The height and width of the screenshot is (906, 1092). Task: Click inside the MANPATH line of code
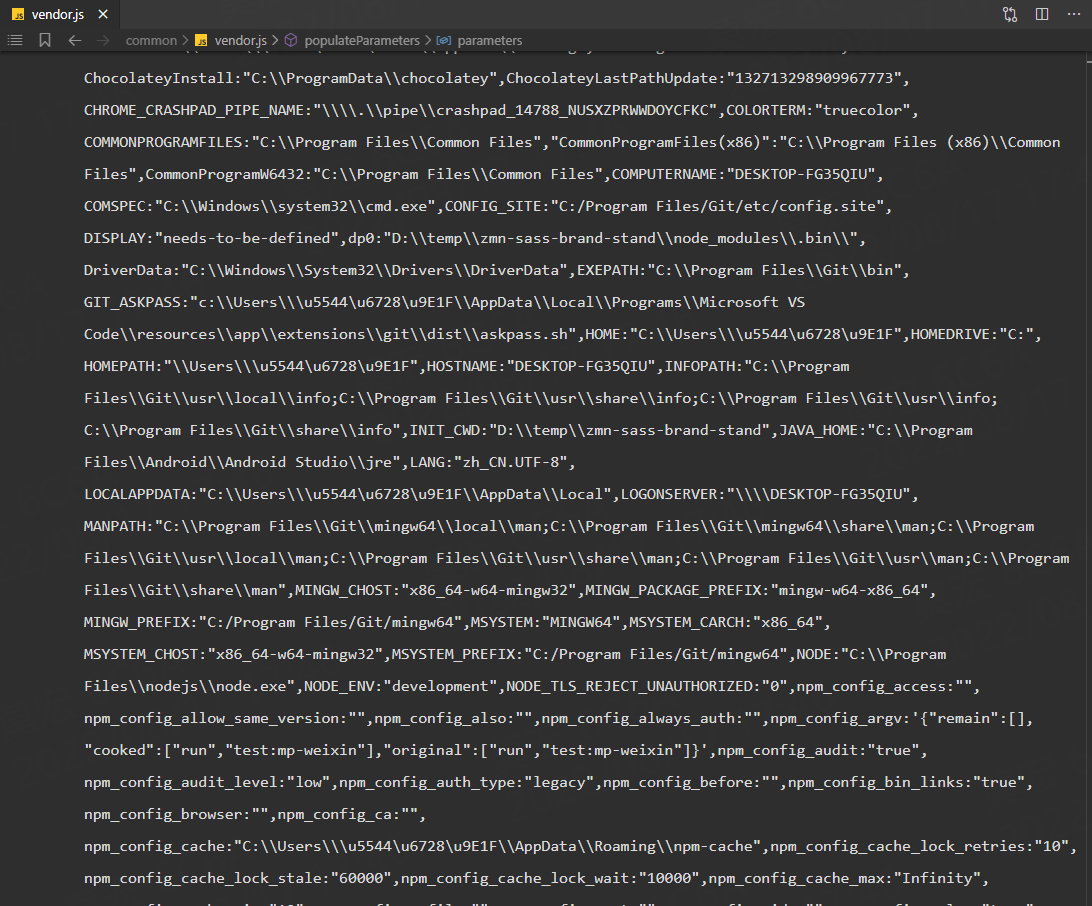click(x=400, y=525)
